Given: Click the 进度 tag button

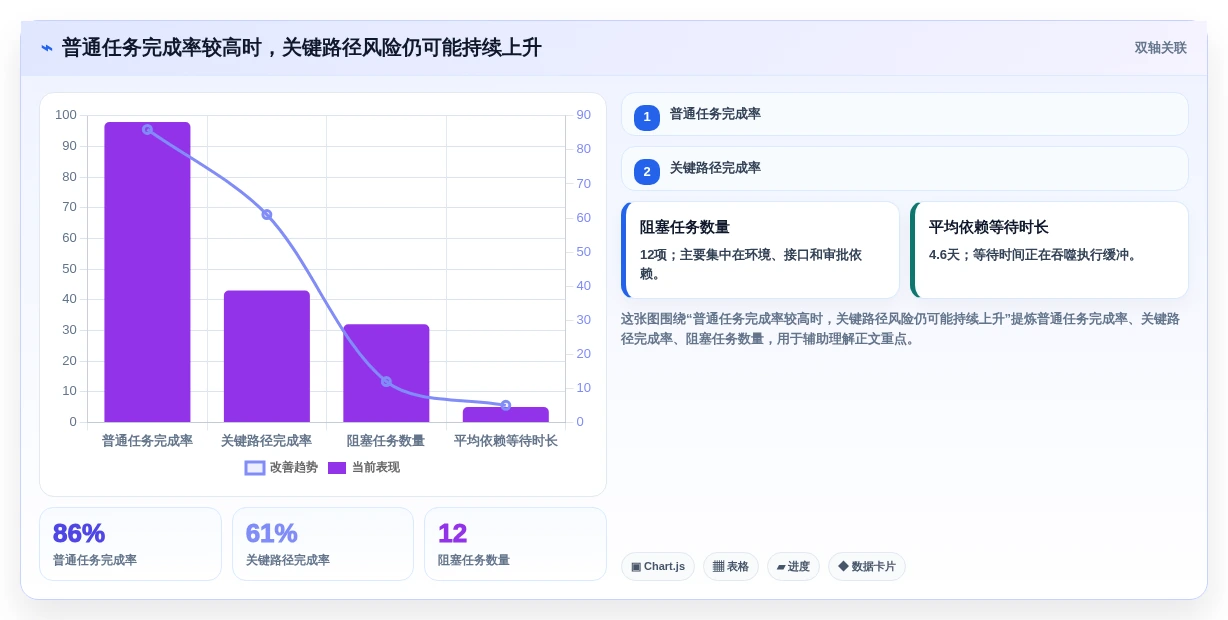Looking at the screenshot, I should [793, 567].
